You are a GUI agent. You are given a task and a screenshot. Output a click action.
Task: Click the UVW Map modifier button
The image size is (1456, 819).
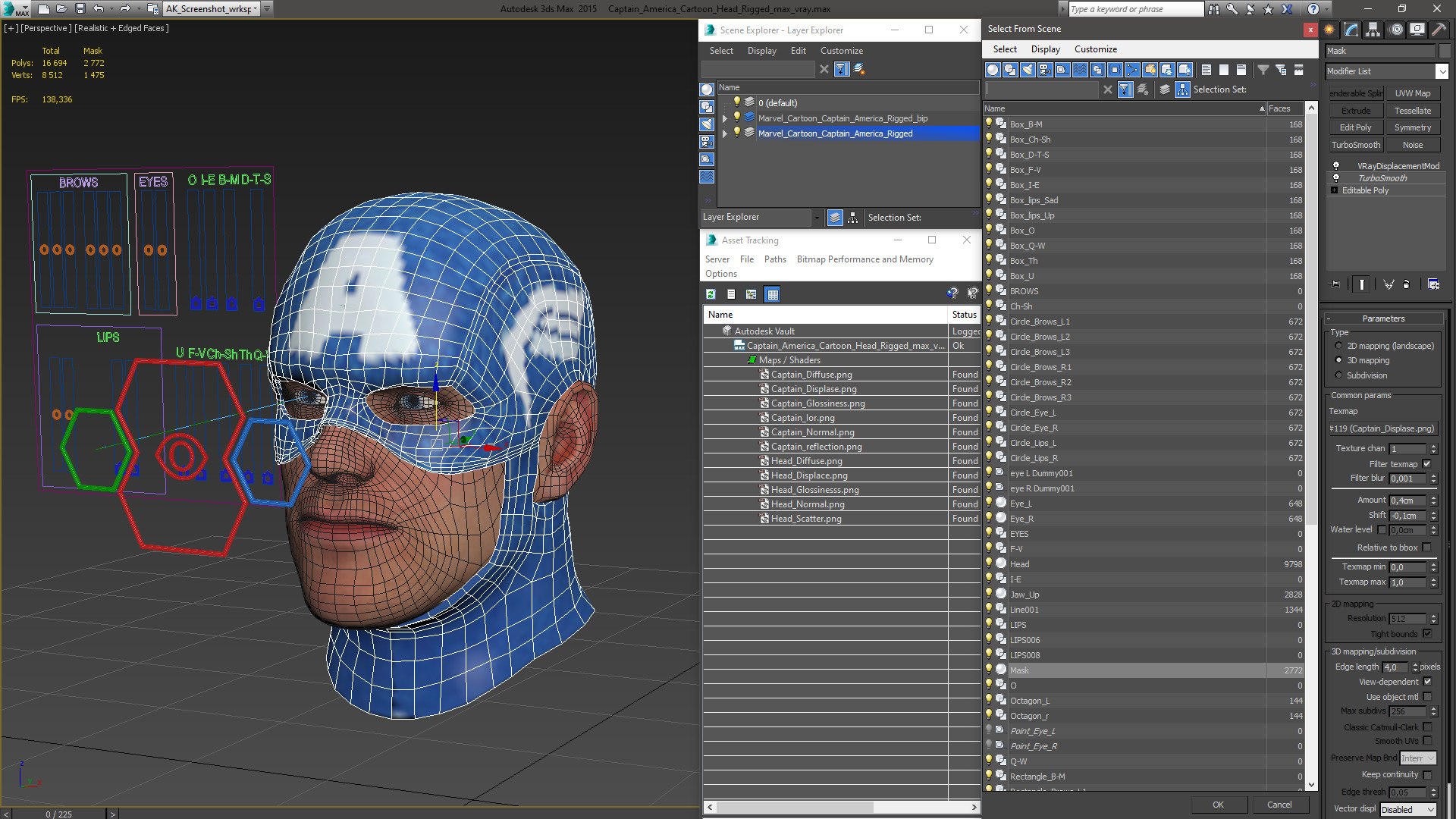coord(1413,93)
